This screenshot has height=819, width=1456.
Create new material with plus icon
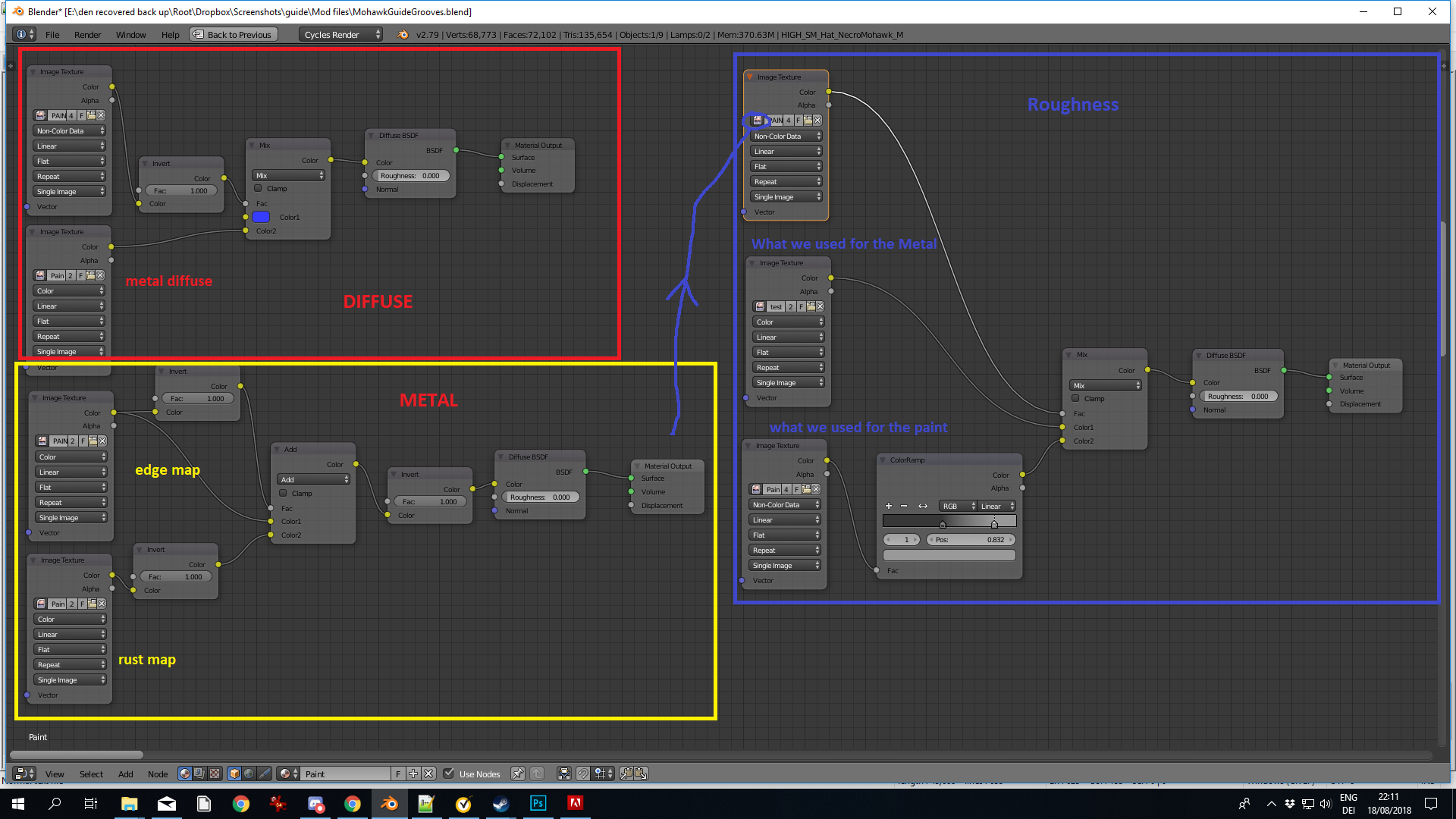click(413, 773)
